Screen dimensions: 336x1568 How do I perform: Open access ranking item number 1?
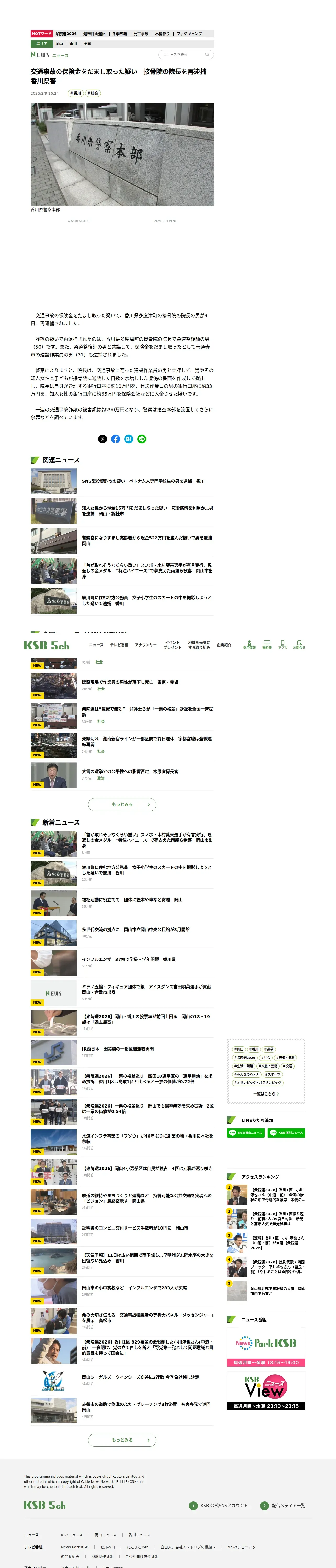click(x=266, y=1195)
